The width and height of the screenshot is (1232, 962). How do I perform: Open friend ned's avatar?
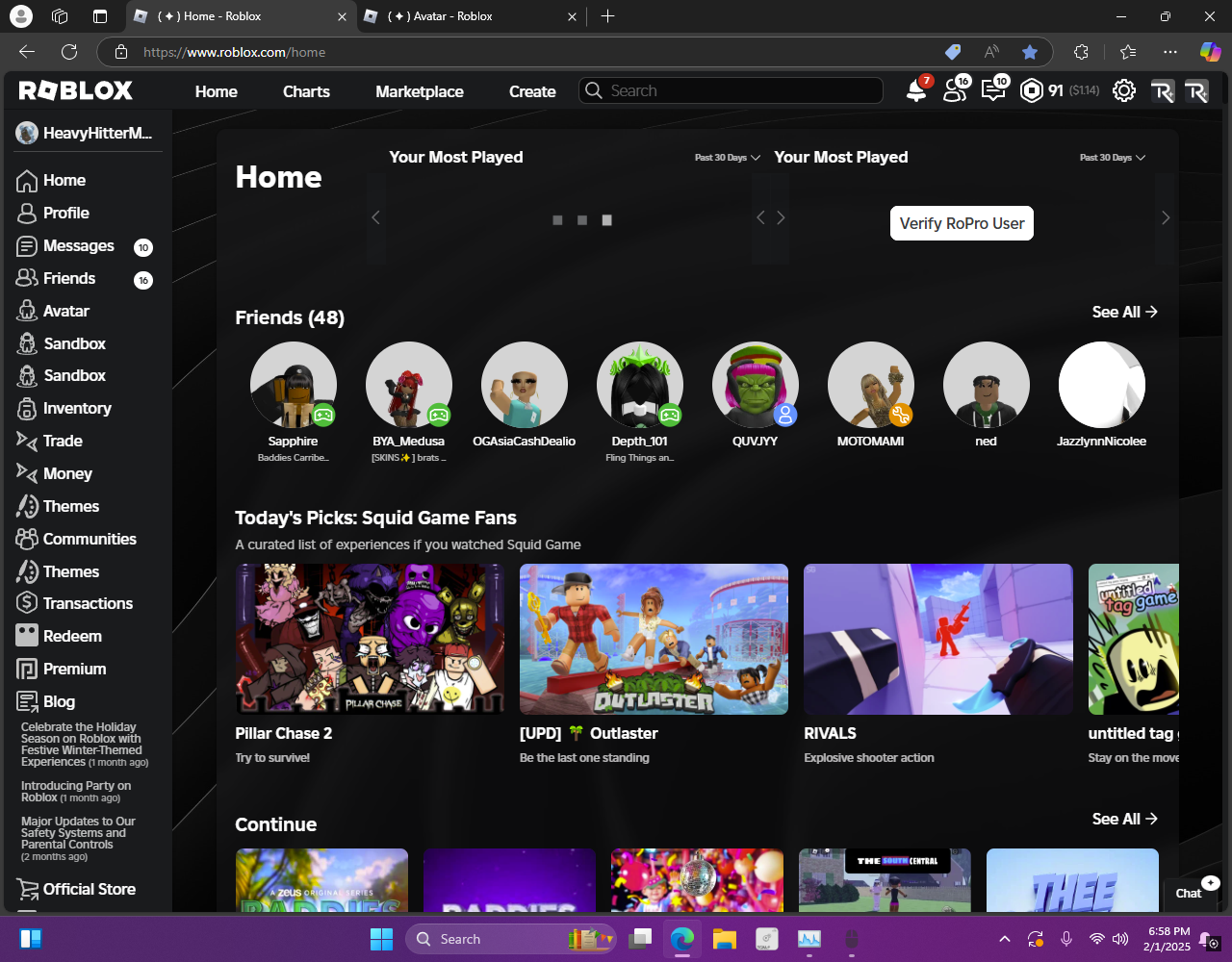[x=987, y=385]
